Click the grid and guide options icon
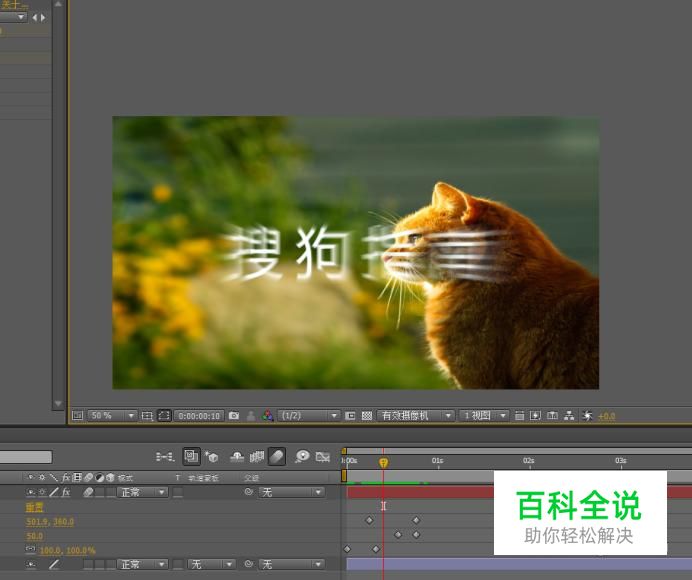This screenshot has height=580, width=692. pyautogui.click(x=147, y=416)
